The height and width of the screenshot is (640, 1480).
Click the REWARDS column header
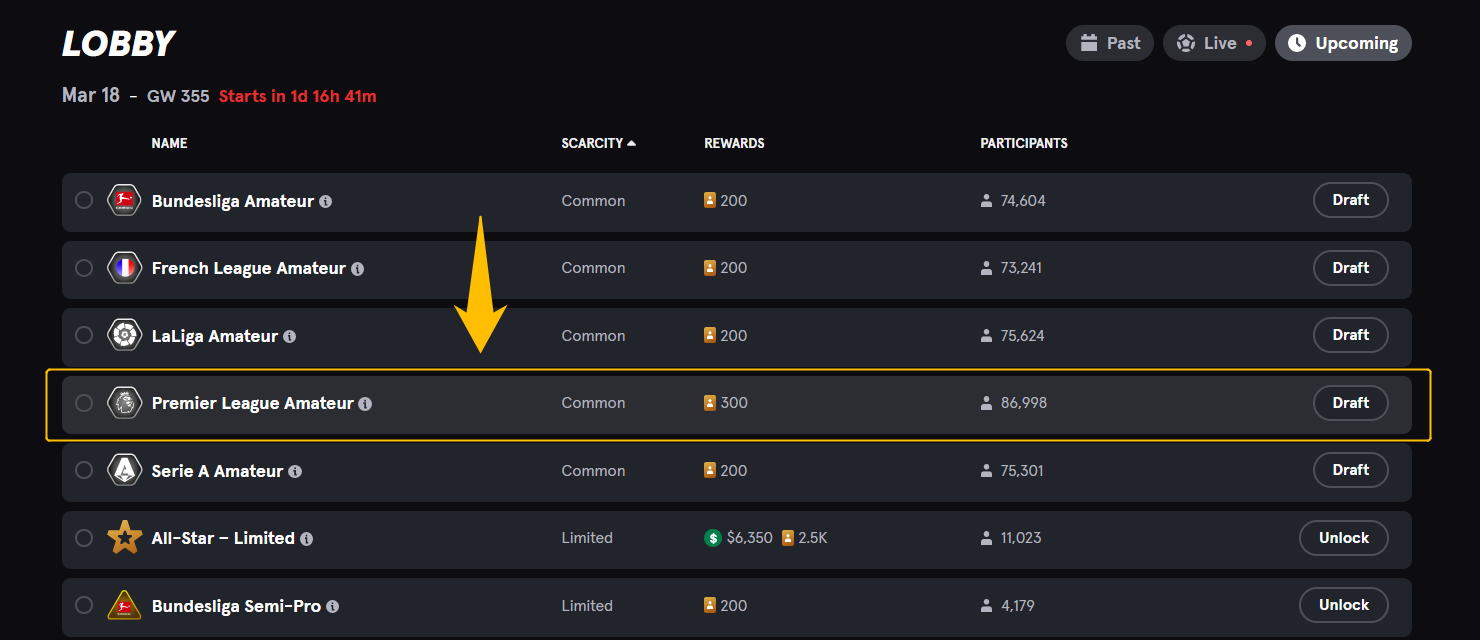click(734, 143)
